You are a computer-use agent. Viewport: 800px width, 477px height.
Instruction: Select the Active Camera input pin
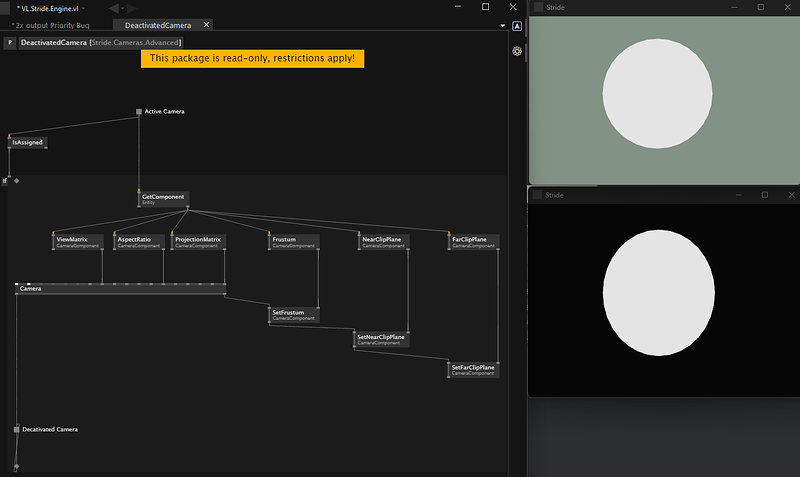pyautogui.click(x=139, y=111)
